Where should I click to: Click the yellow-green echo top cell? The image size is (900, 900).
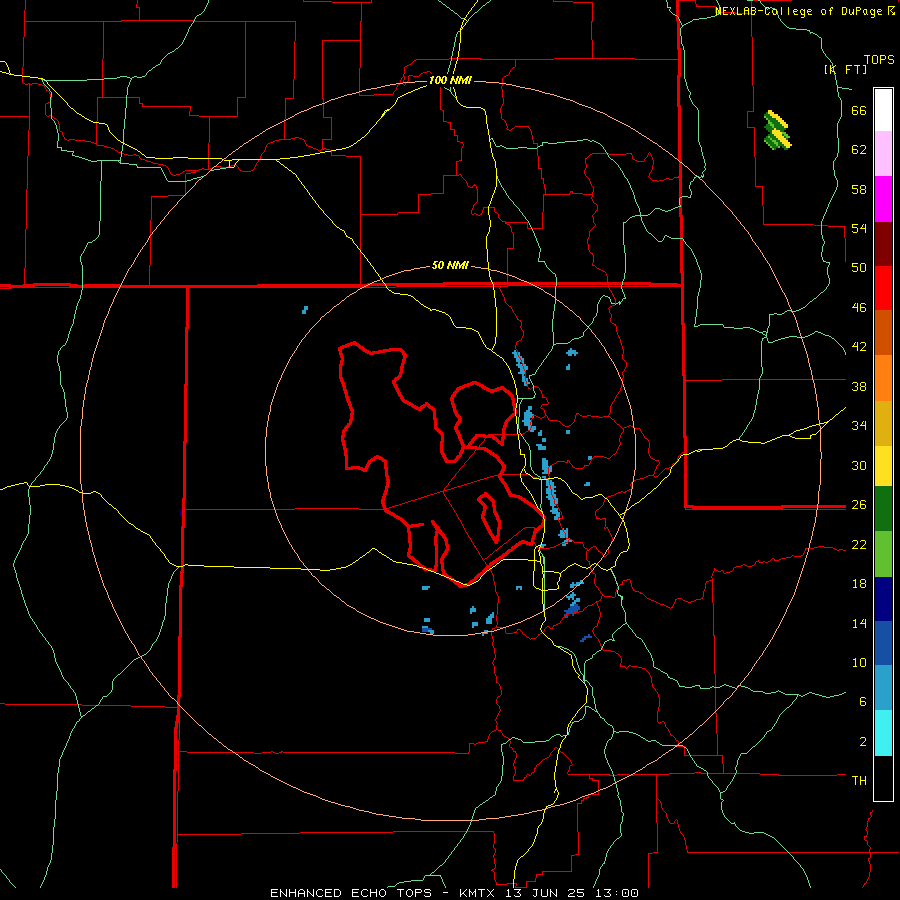(x=777, y=130)
